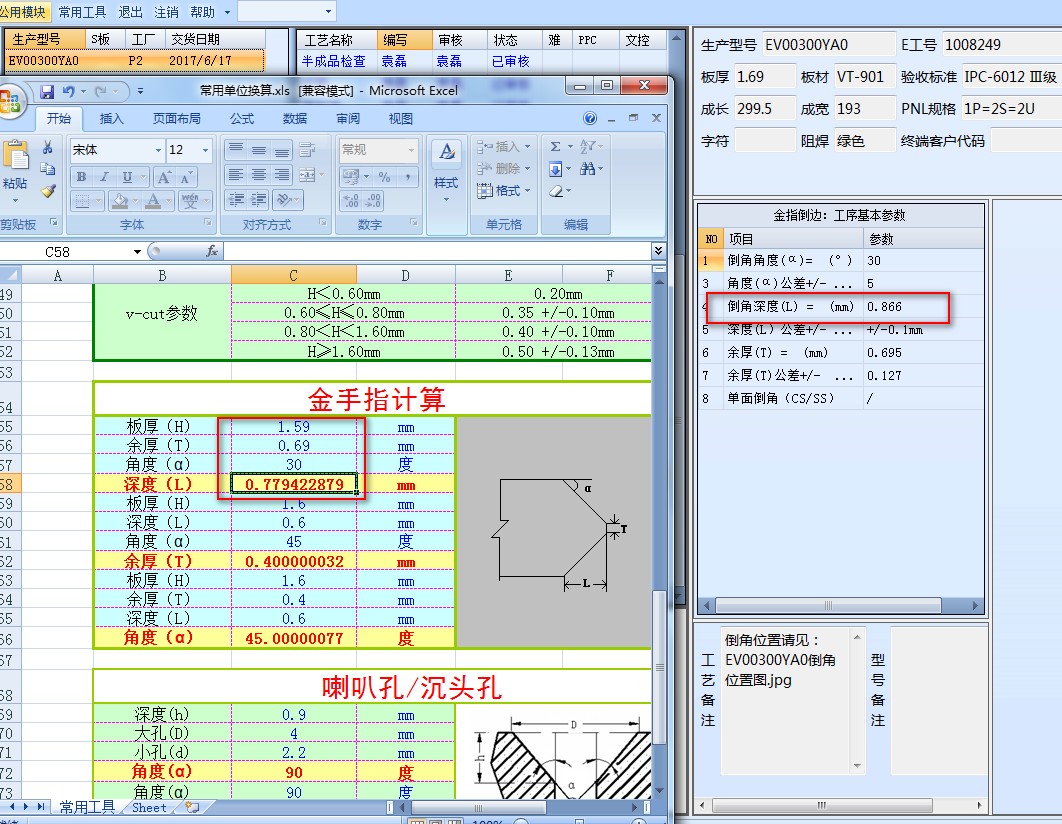Image resolution: width=1062 pixels, height=824 pixels.
Task: Switch to the 审阅 ribbon tab
Action: point(347,118)
